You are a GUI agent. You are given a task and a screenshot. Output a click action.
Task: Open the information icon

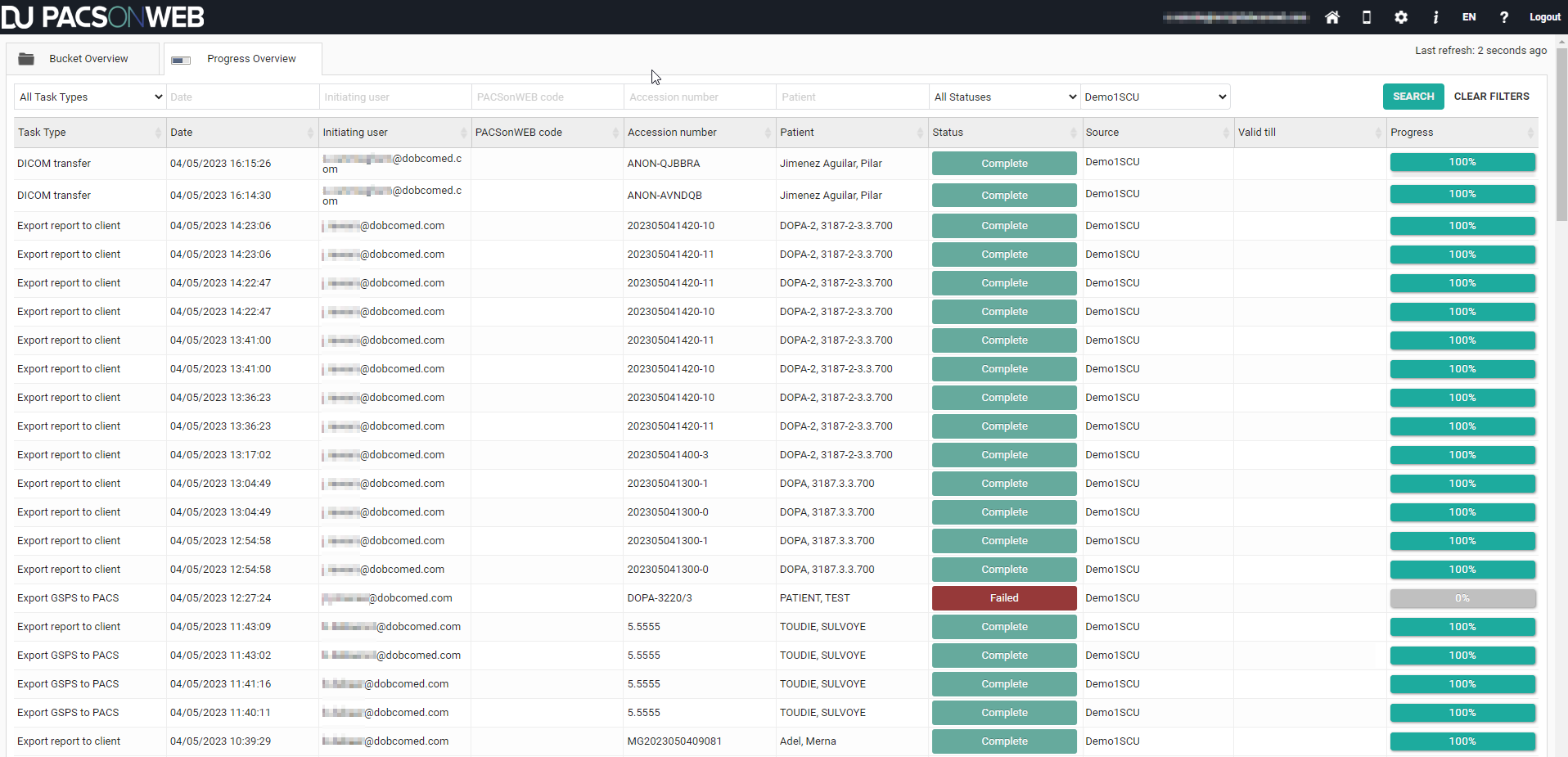click(x=1435, y=17)
